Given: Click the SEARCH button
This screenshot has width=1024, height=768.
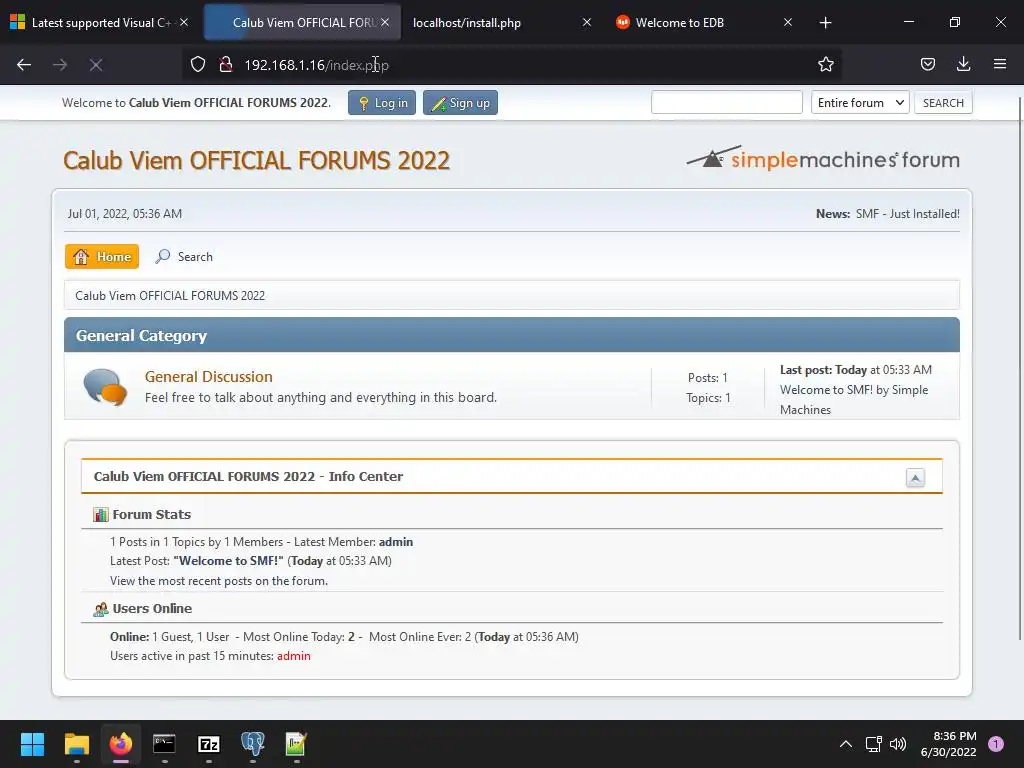Looking at the screenshot, I should pos(943,103).
